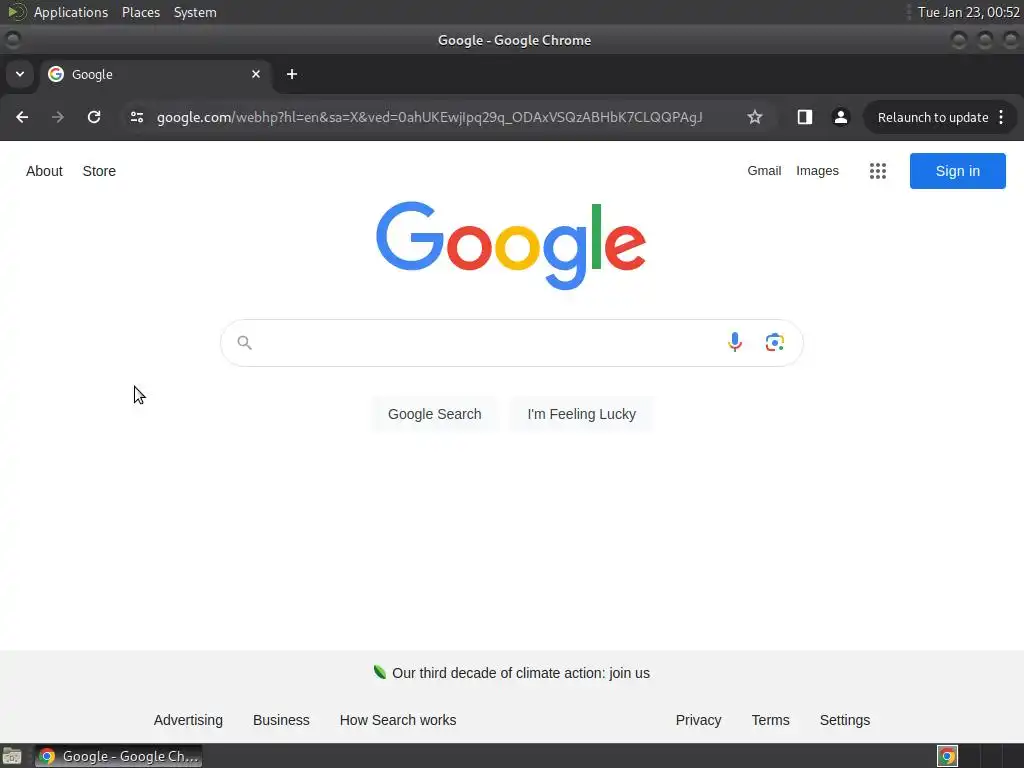The width and height of the screenshot is (1024, 768).
Task: Select the Google tab
Action: point(155,74)
